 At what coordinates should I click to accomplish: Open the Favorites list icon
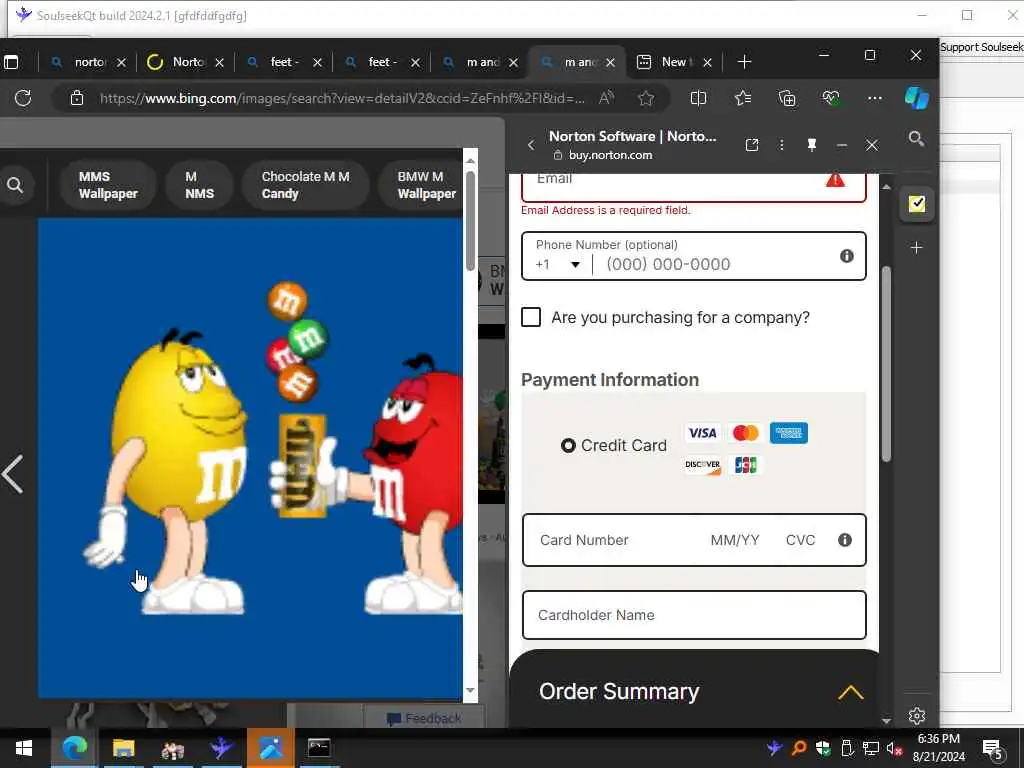click(743, 98)
